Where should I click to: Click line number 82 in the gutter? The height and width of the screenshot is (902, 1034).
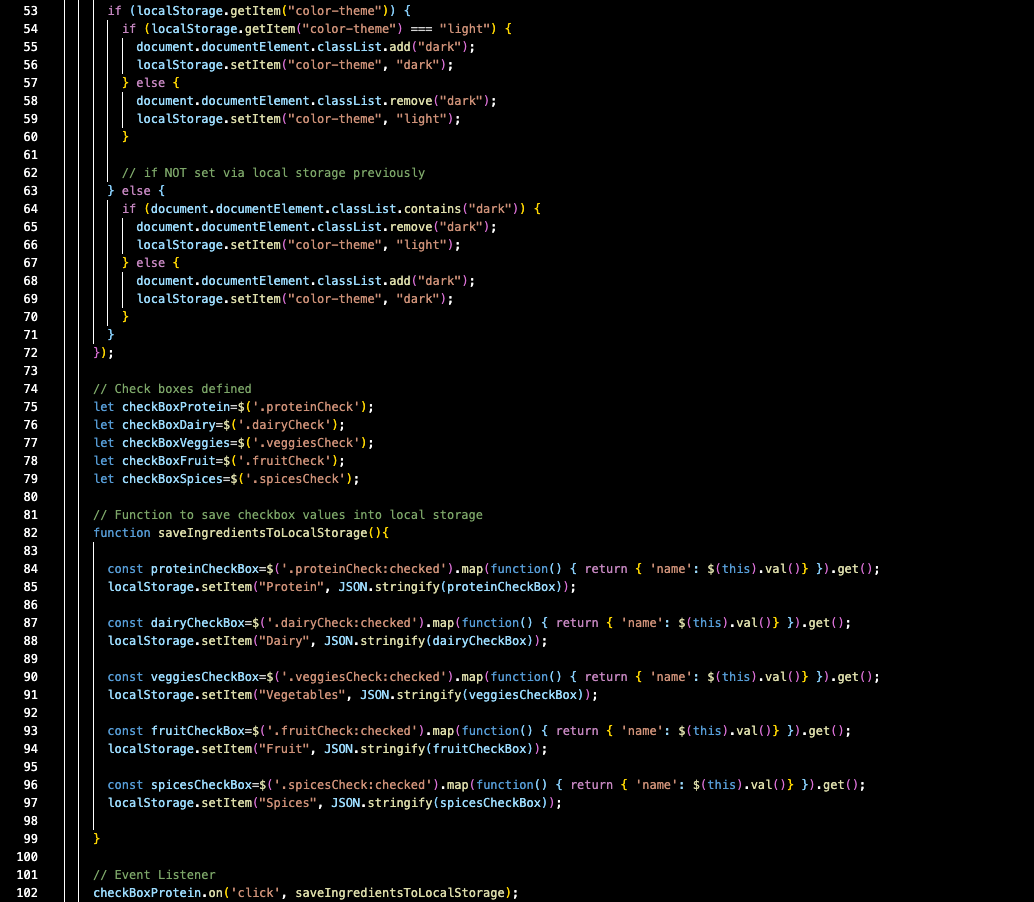point(29,532)
